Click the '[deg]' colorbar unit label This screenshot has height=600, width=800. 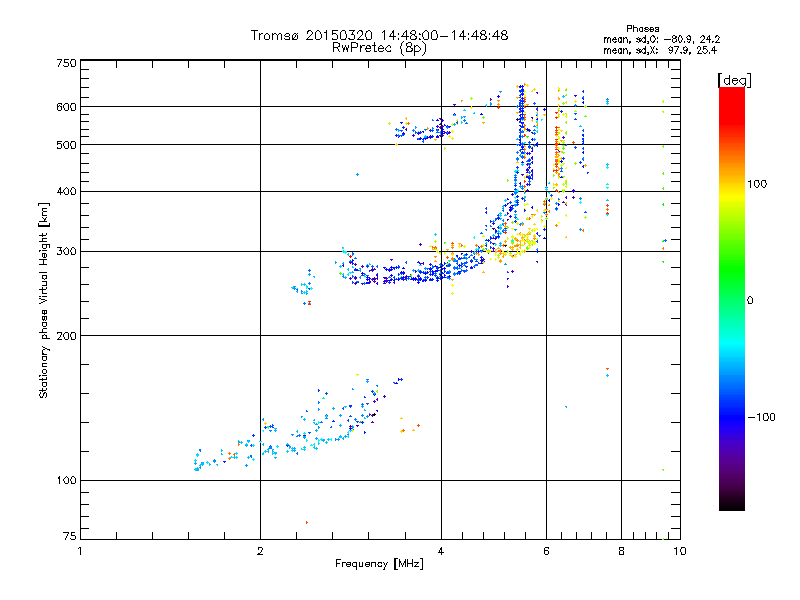click(x=734, y=80)
